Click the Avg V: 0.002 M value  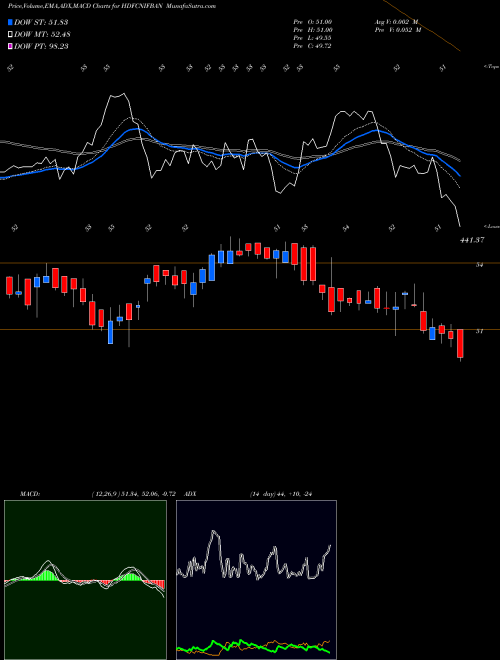coord(395,22)
